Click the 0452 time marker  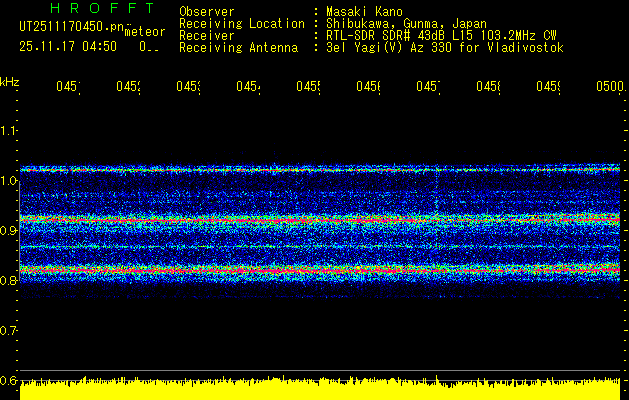[128, 87]
